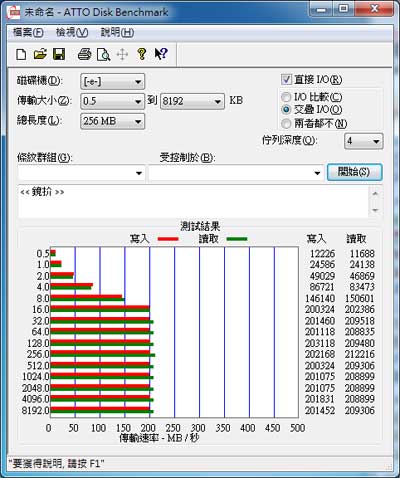Open the 磁碟機 drive [-e-] dropdown
Image resolution: width=400 pixels, height=478 pixels.
click(112, 81)
